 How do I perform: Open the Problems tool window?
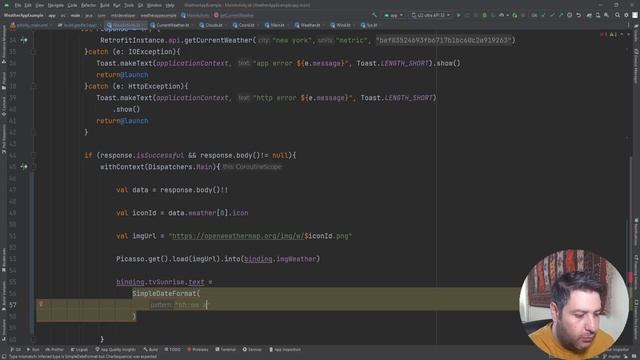pos(198,349)
